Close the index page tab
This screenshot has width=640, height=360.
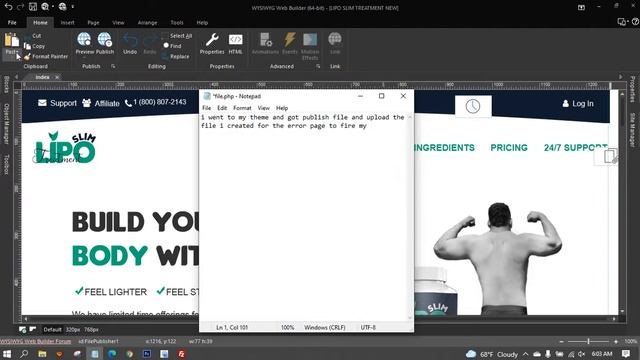[x=57, y=77]
